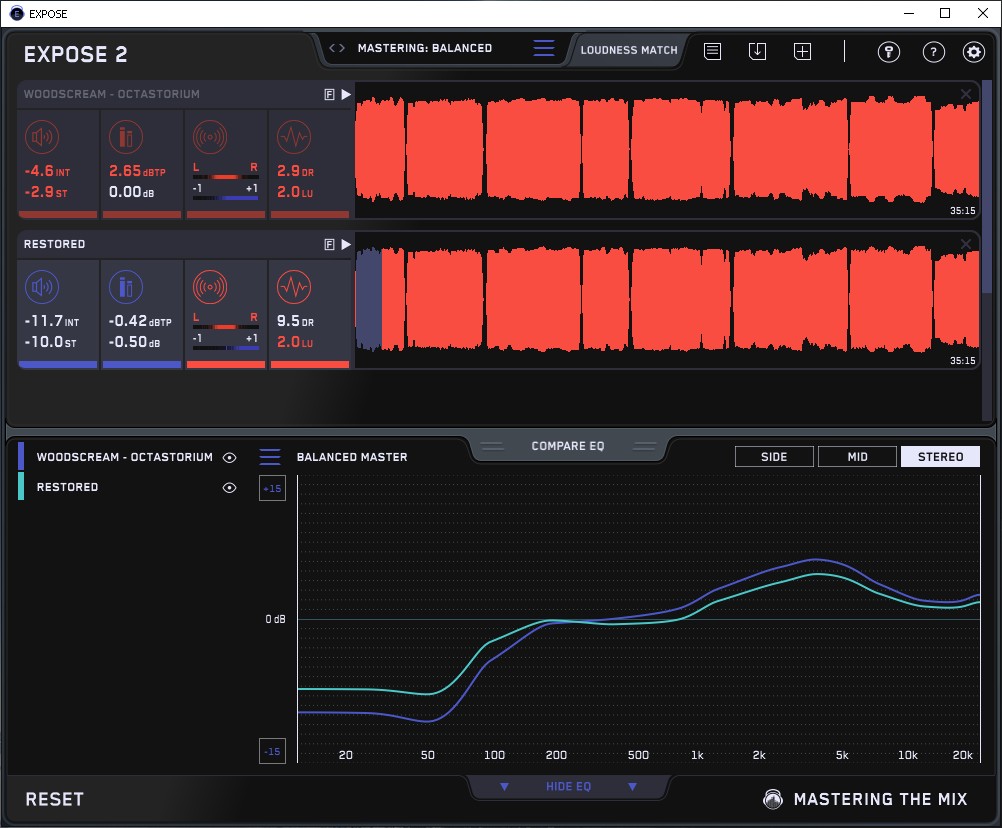Click the -0.42 dBTP peak value
This screenshot has height=828, width=1002.
[x=140, y=321]
